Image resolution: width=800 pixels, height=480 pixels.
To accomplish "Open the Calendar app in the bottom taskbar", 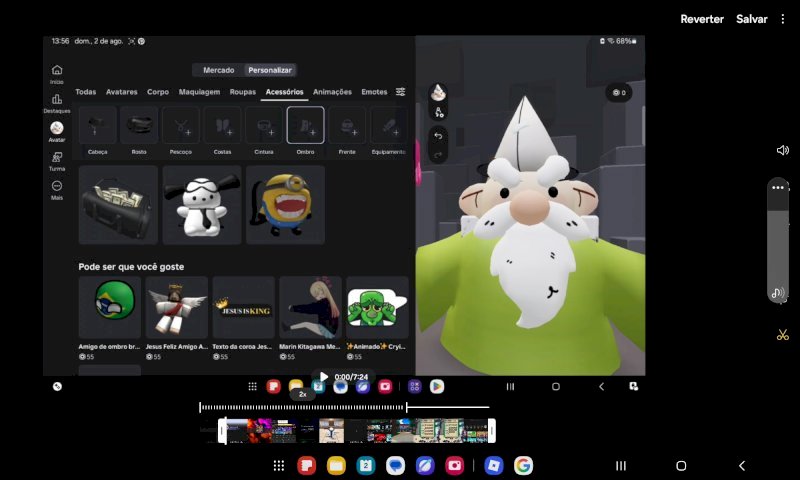I will (x=365, y=465).
